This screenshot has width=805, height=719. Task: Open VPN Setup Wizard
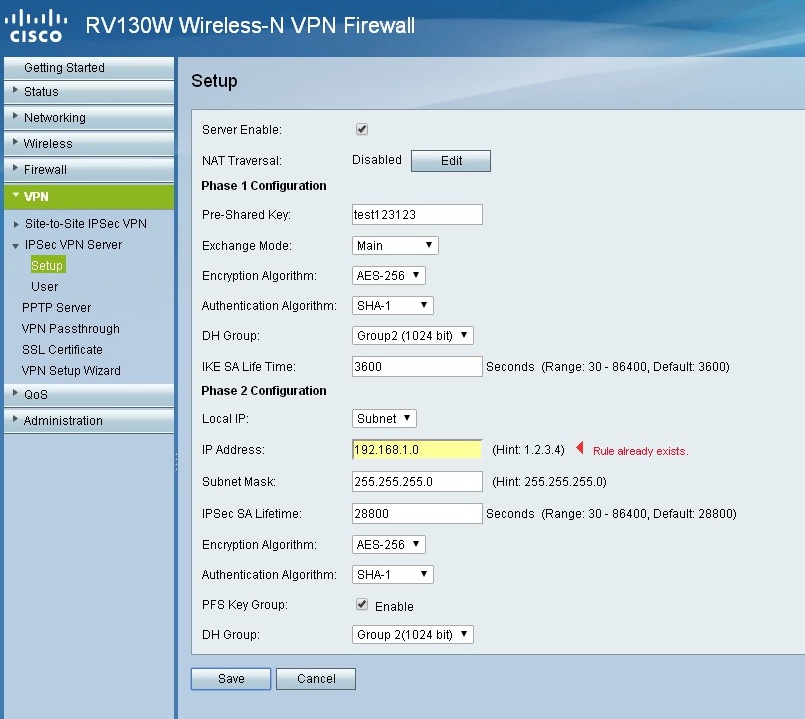click(71, 371)
